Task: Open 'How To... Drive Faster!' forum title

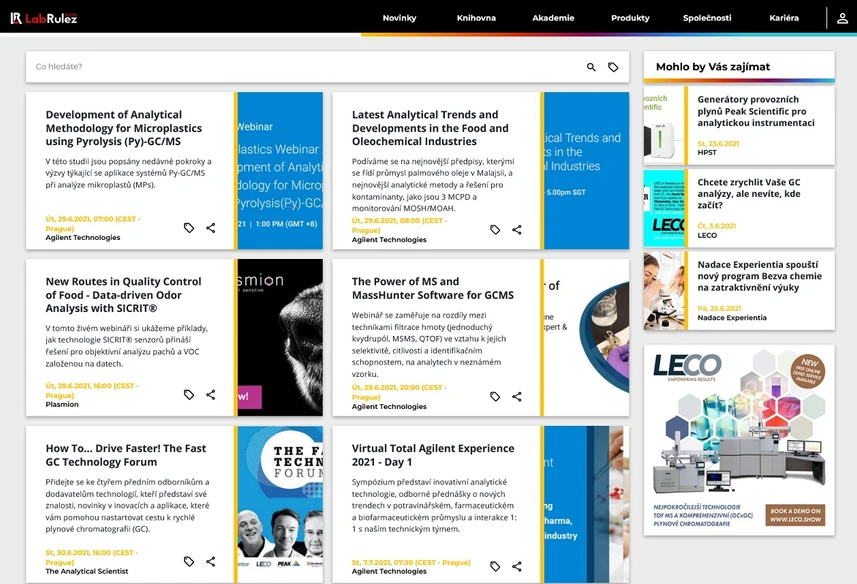Action: click(126, 455)
